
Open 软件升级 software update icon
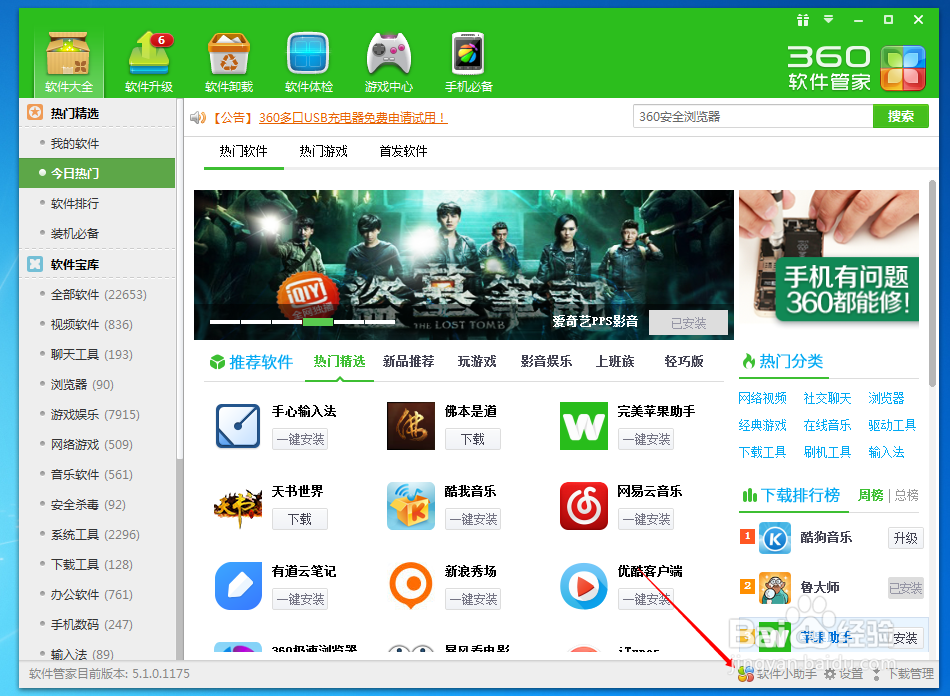[x=149, y=61]
